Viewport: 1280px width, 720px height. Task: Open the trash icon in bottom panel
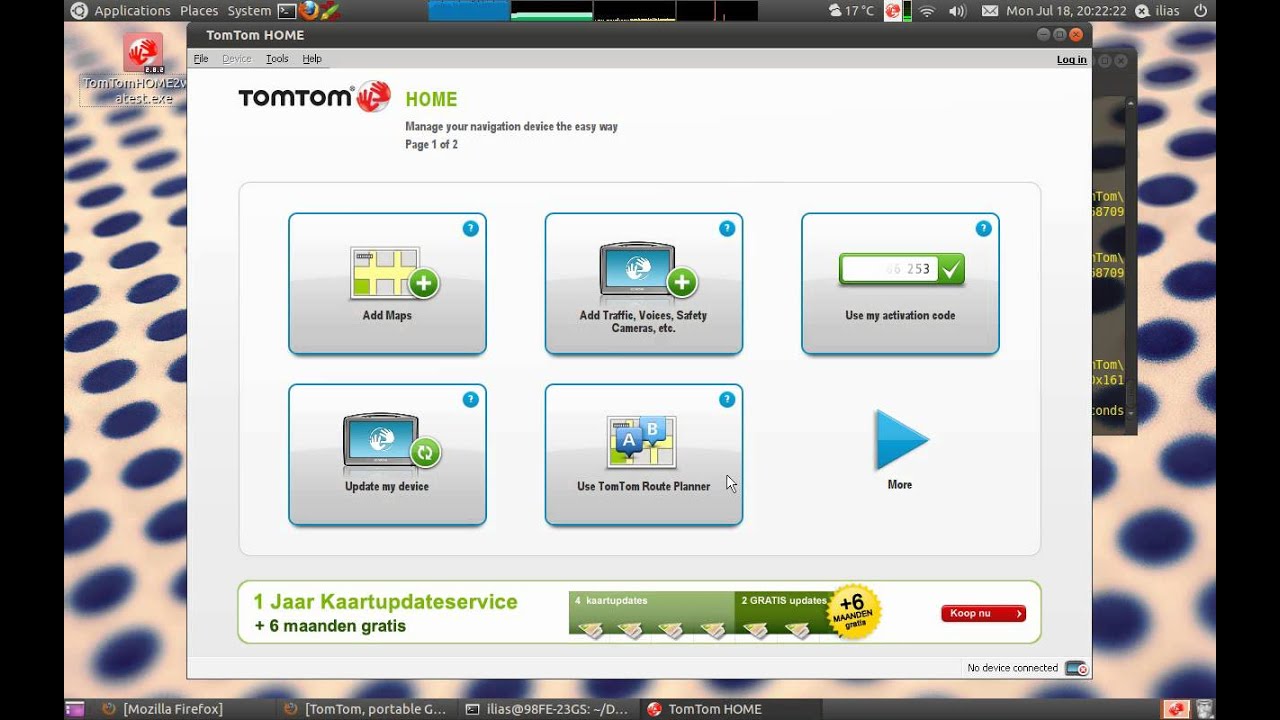[x=1204, y=709]
